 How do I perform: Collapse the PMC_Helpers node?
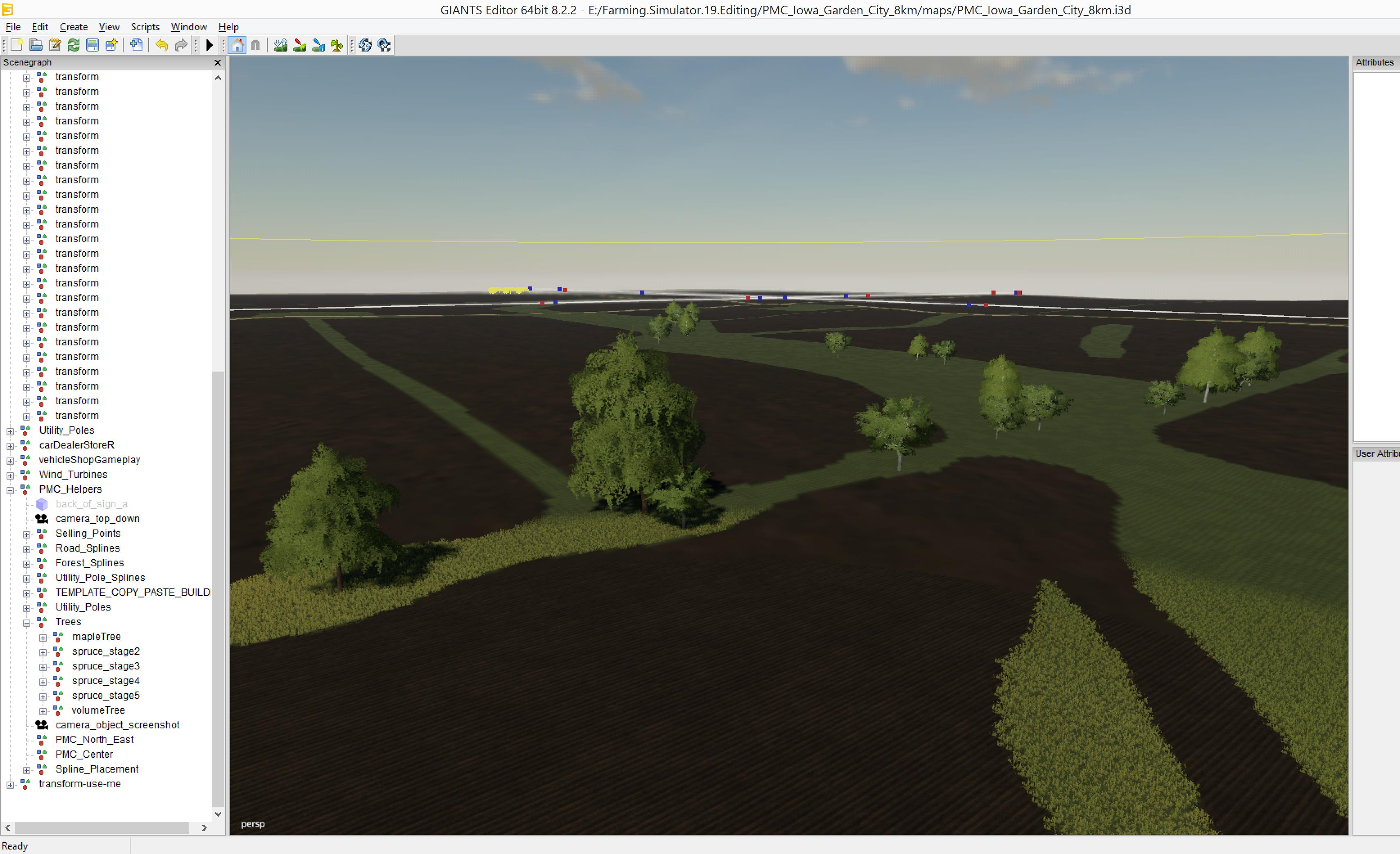pos(10,491)
